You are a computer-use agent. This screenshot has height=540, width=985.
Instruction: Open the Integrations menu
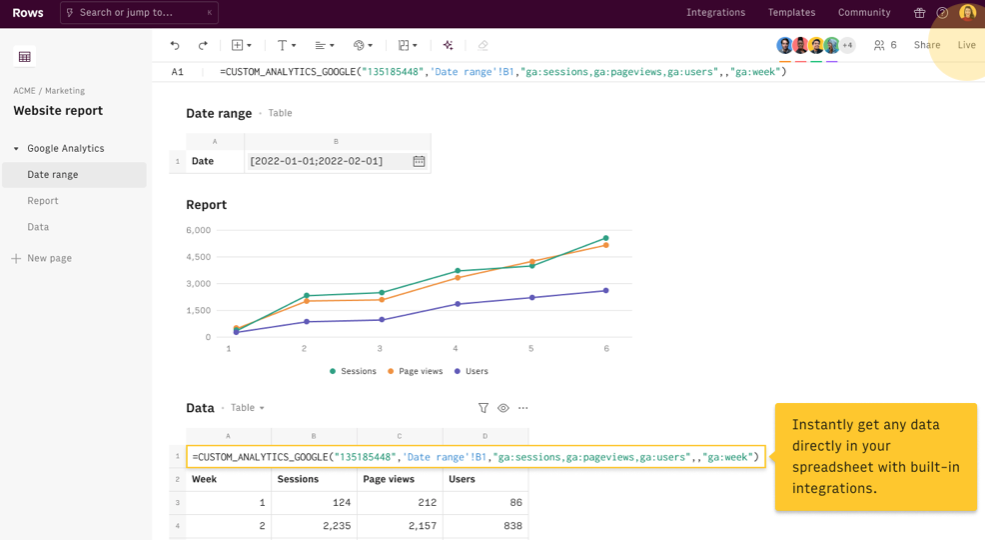coord(716,13)
